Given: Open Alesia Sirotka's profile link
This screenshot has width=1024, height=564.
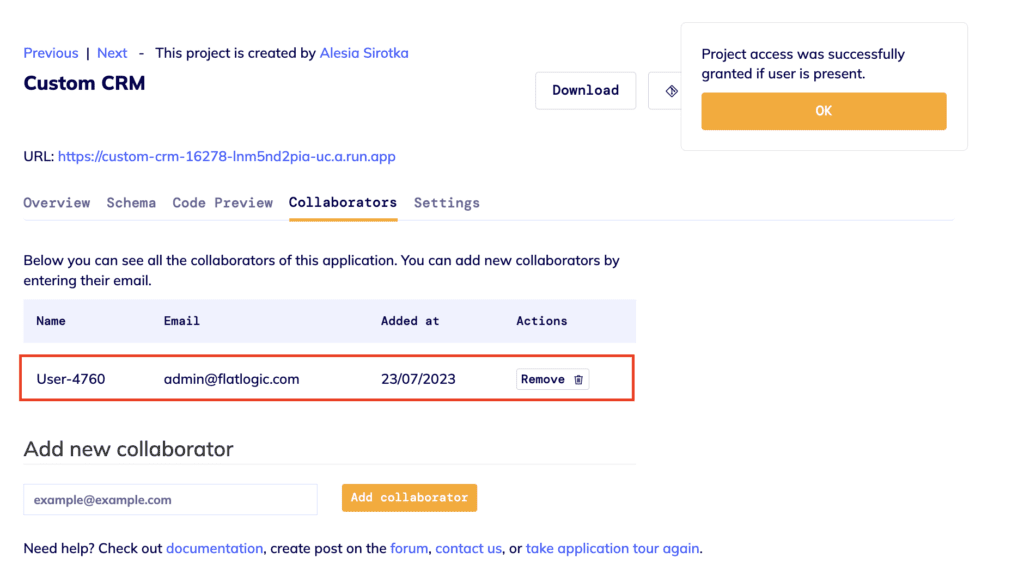Looking at the screenshot, I should (364, 53).
